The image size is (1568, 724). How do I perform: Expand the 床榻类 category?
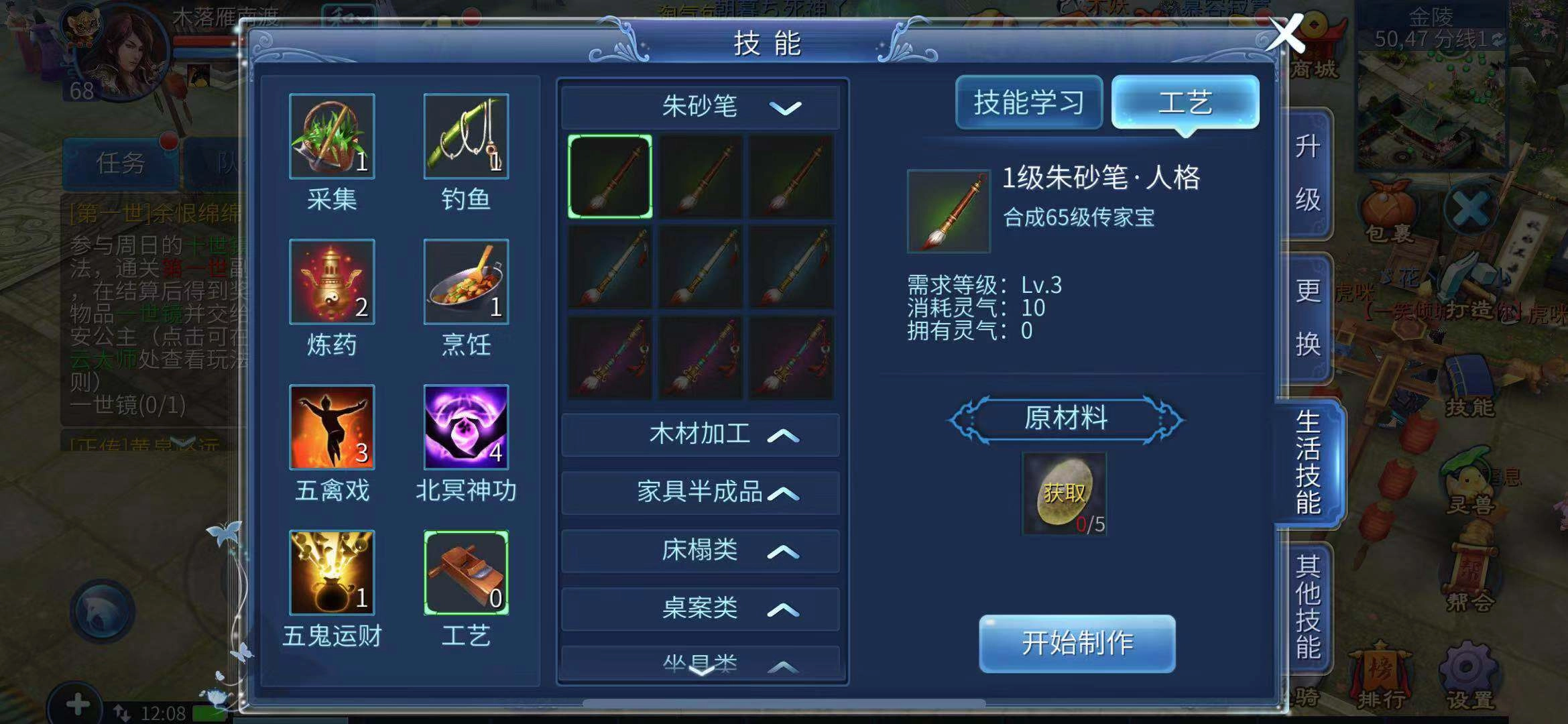coord(701,551)
